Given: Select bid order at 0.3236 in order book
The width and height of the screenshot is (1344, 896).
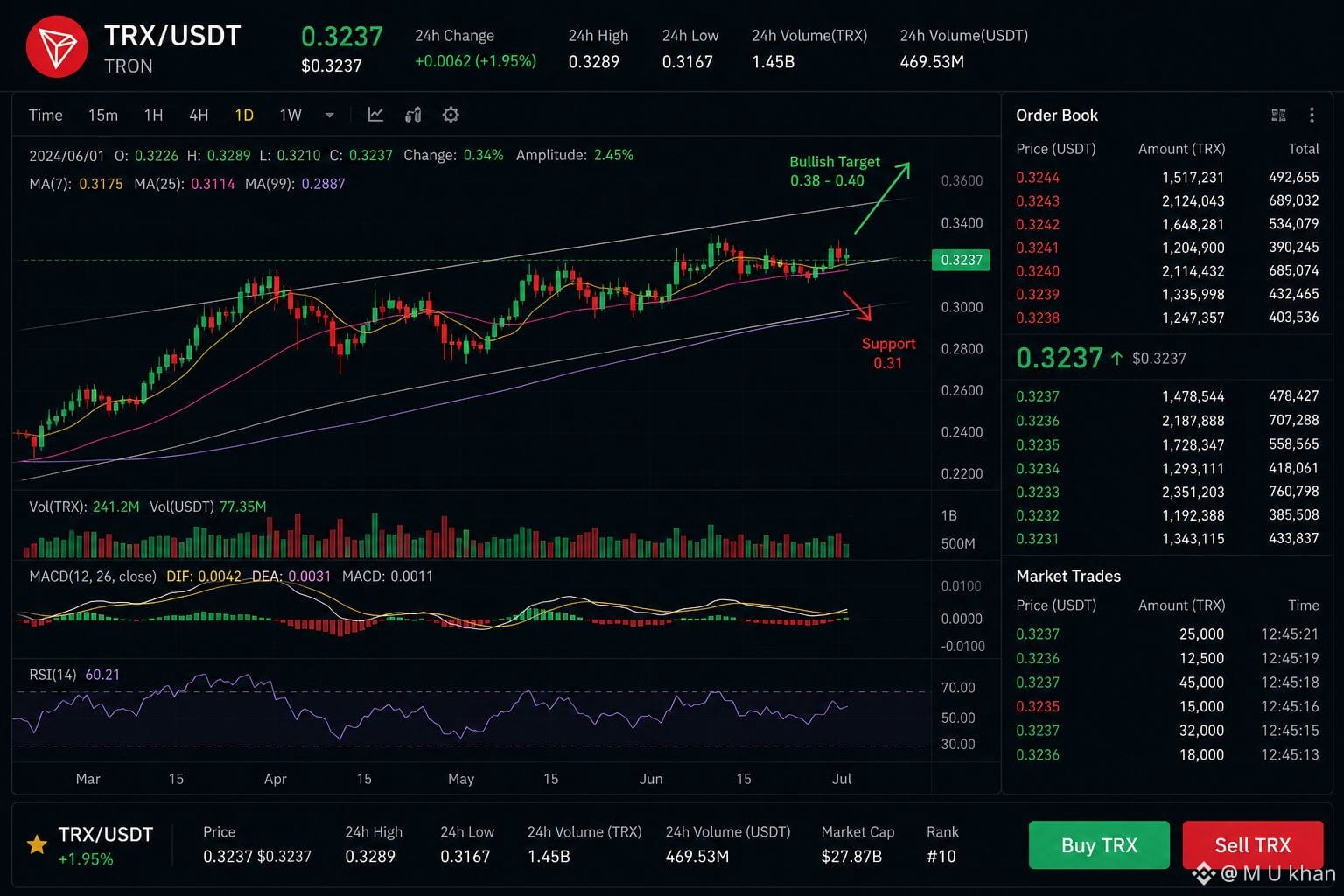Looking at the screenshot, I should pos(1167,421).
